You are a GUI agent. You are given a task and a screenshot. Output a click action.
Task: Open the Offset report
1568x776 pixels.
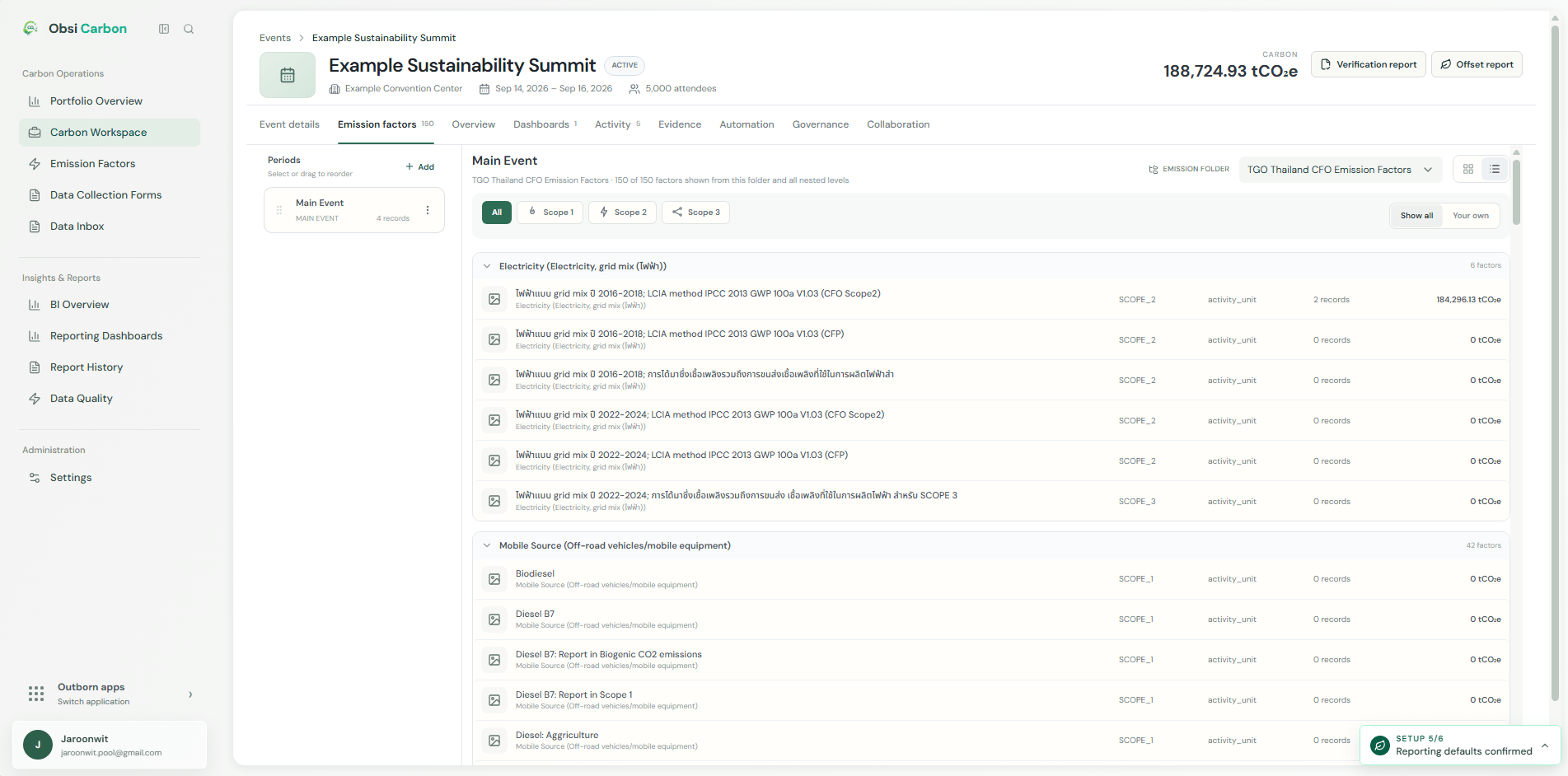tap(1477, 64)
